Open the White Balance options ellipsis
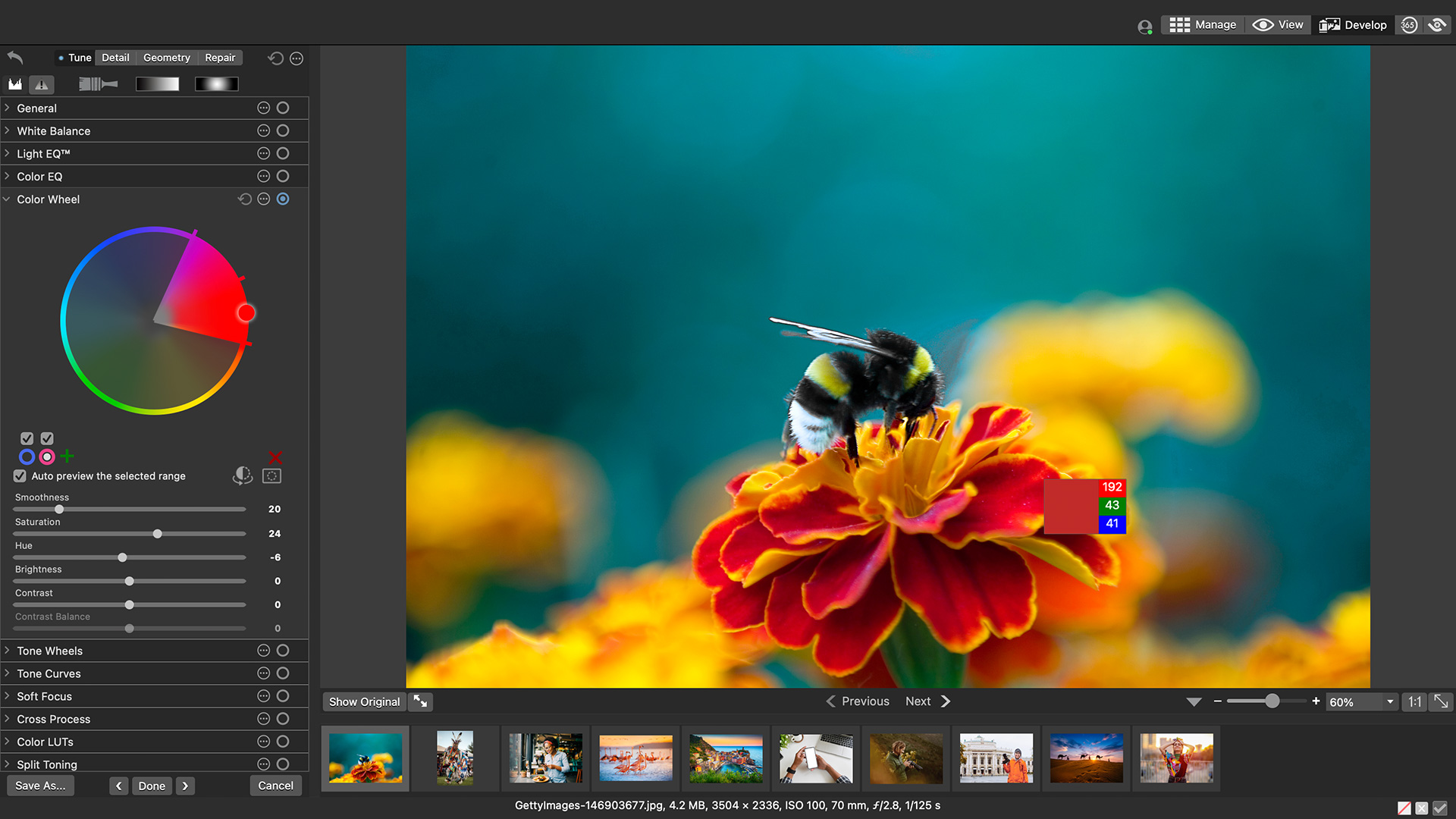The image size is (1456, 819). [264, 130]
